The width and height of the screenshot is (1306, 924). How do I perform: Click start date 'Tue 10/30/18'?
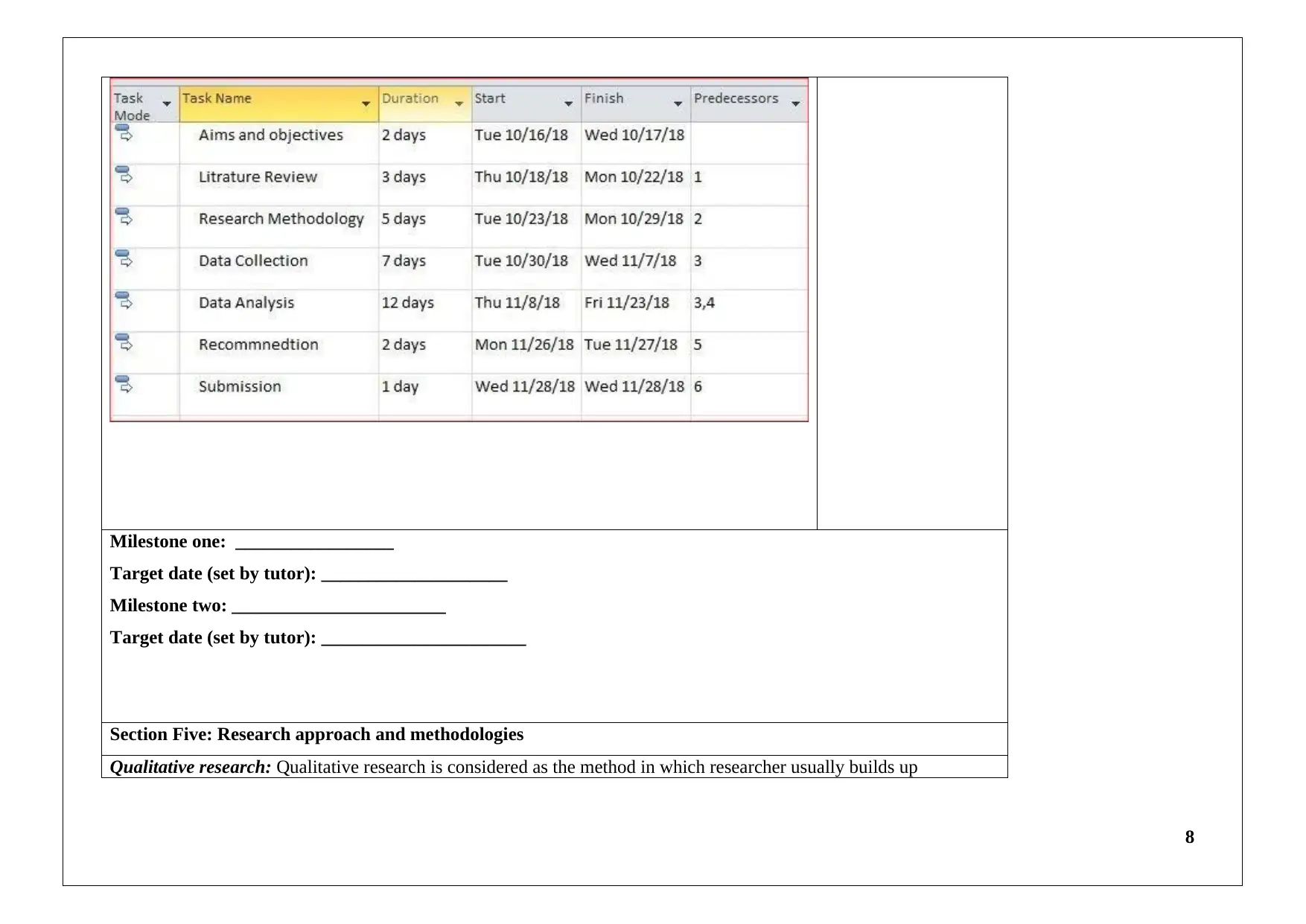pyautogui.click(x=521, y=261)
